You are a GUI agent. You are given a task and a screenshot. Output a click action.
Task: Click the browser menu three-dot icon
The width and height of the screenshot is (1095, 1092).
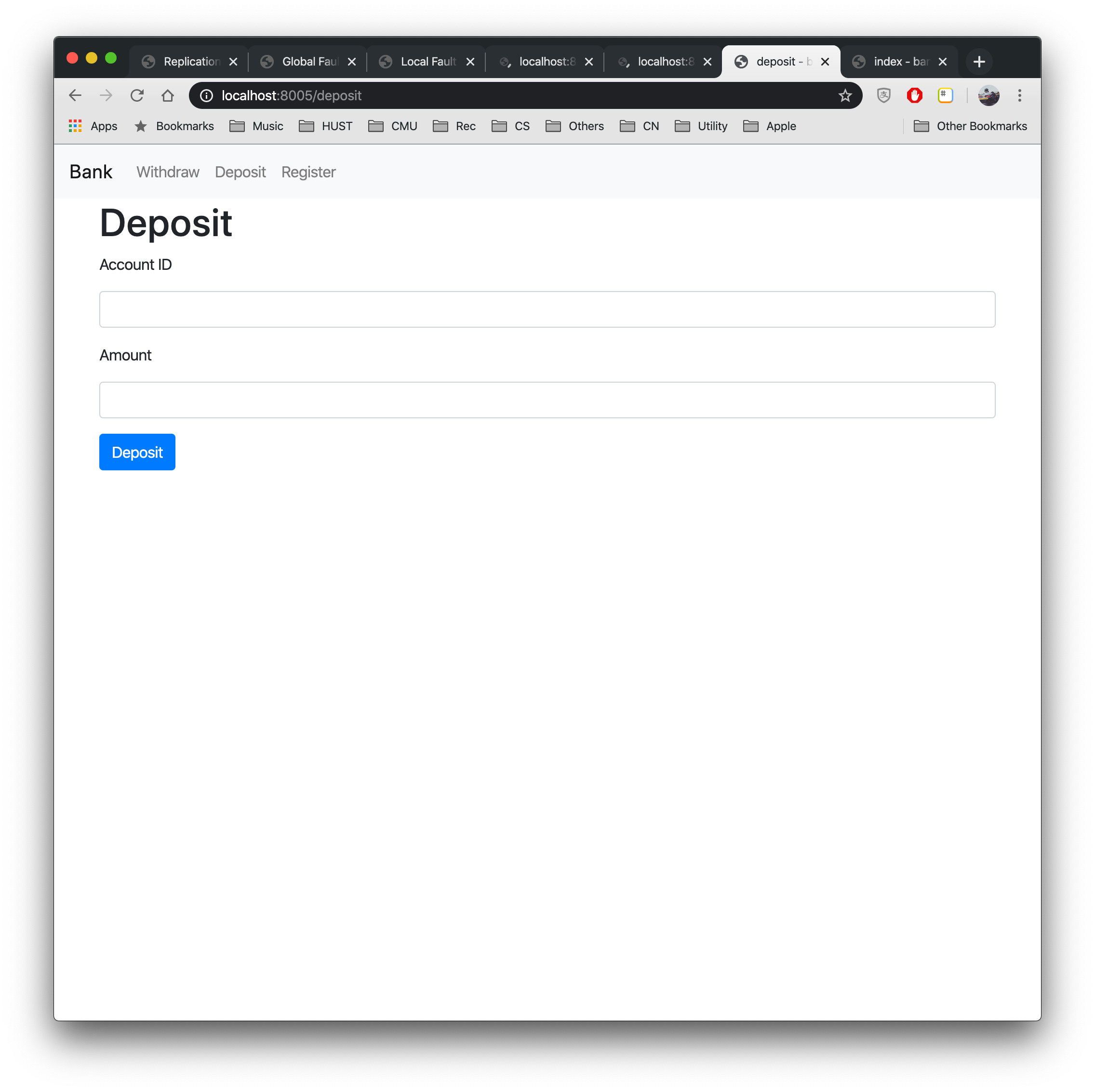tap(1019, 95)
